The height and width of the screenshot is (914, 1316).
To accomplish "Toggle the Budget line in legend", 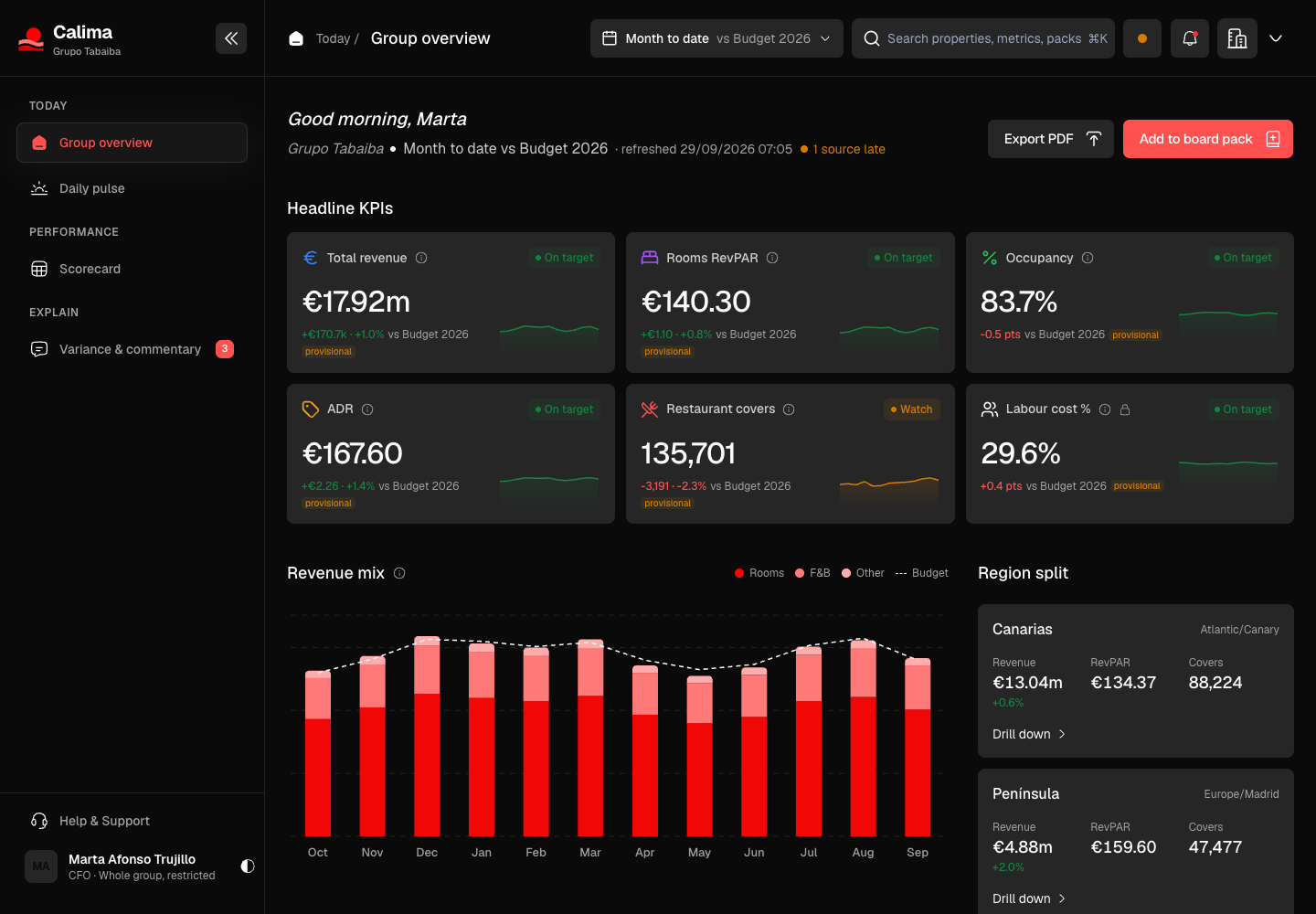I will [922, 573].
